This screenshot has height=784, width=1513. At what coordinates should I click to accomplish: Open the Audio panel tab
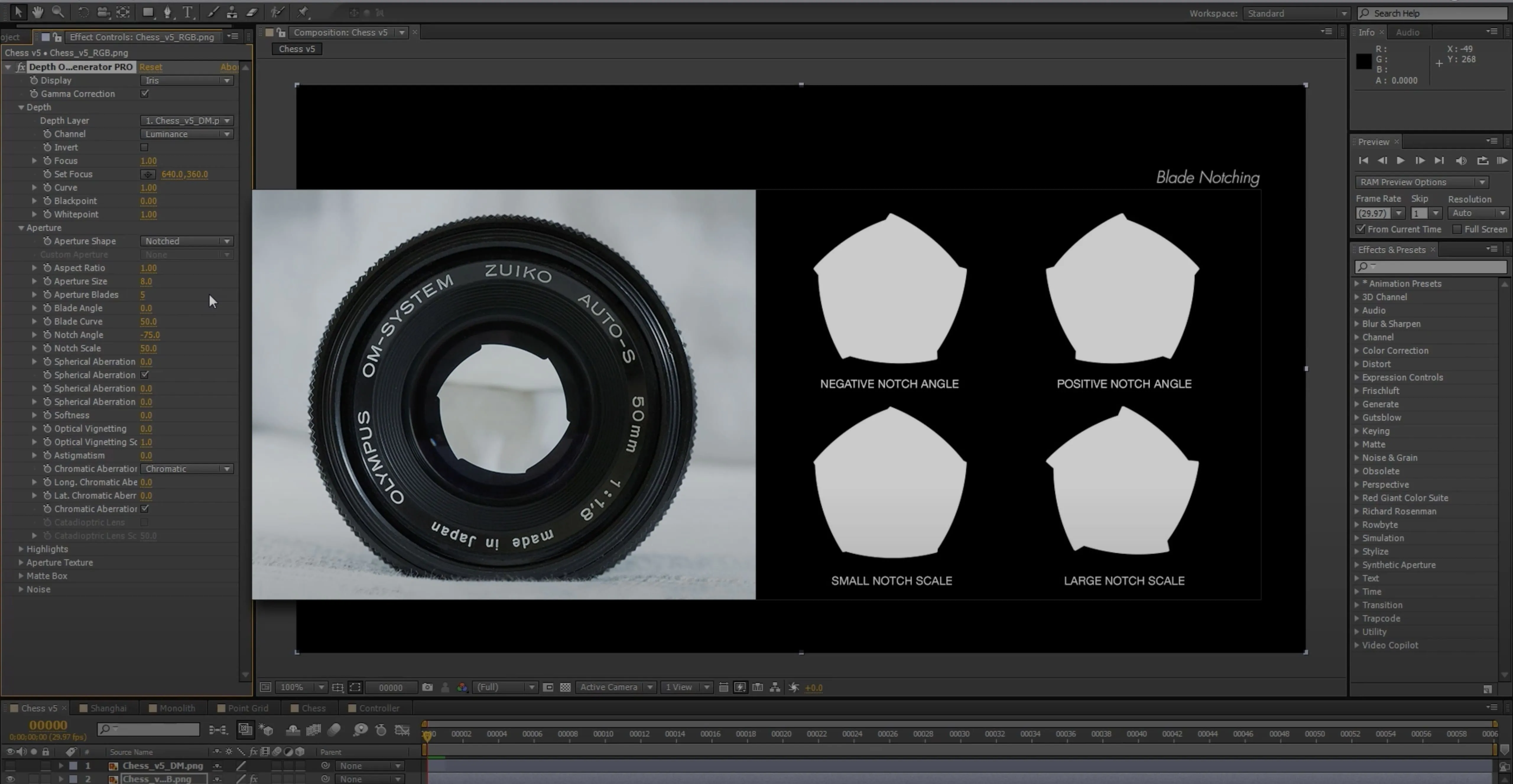pyautogui.click(x=1407, y=32)
